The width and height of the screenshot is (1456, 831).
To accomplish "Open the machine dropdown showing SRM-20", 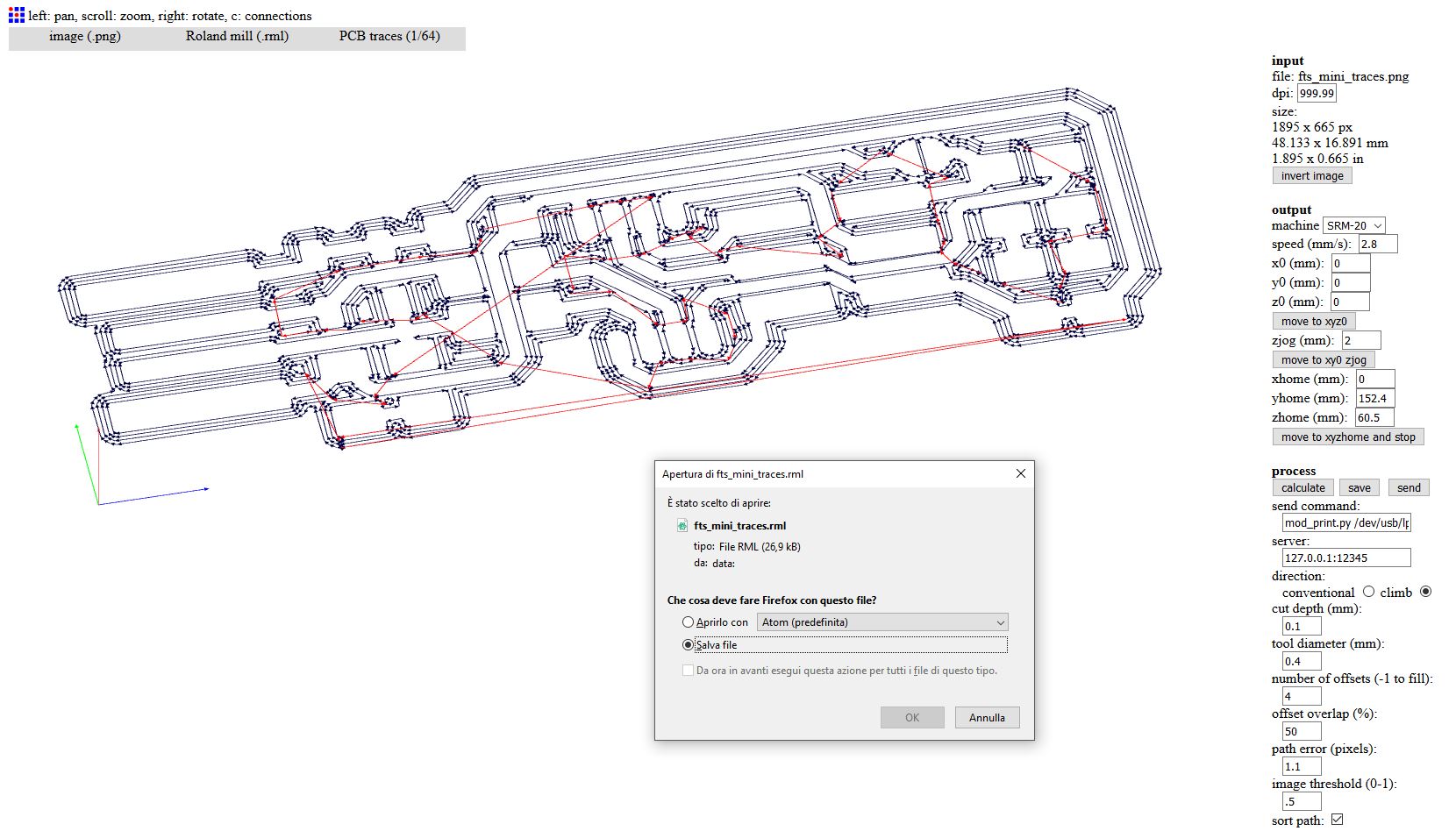I will [x=1352, y=225].
